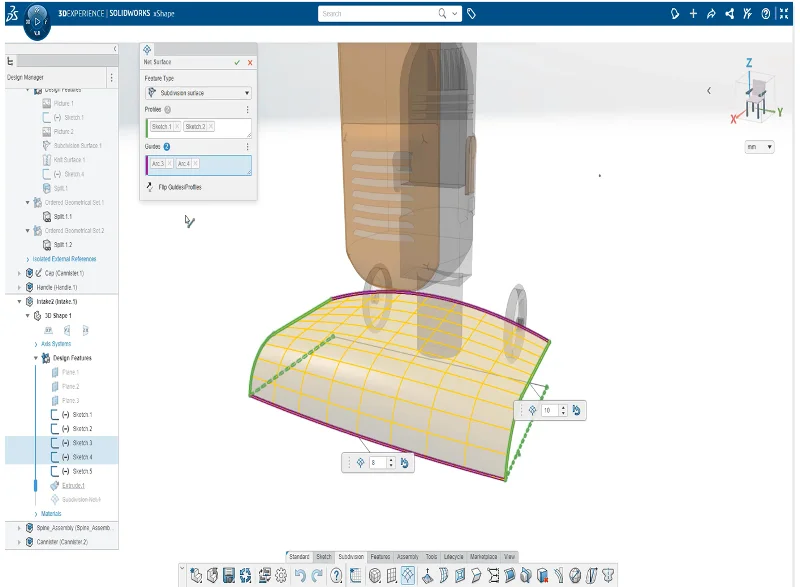800x587 pixels.
Task: Remove Arc.3 from Guides list
Action: [x=170, y=163]
